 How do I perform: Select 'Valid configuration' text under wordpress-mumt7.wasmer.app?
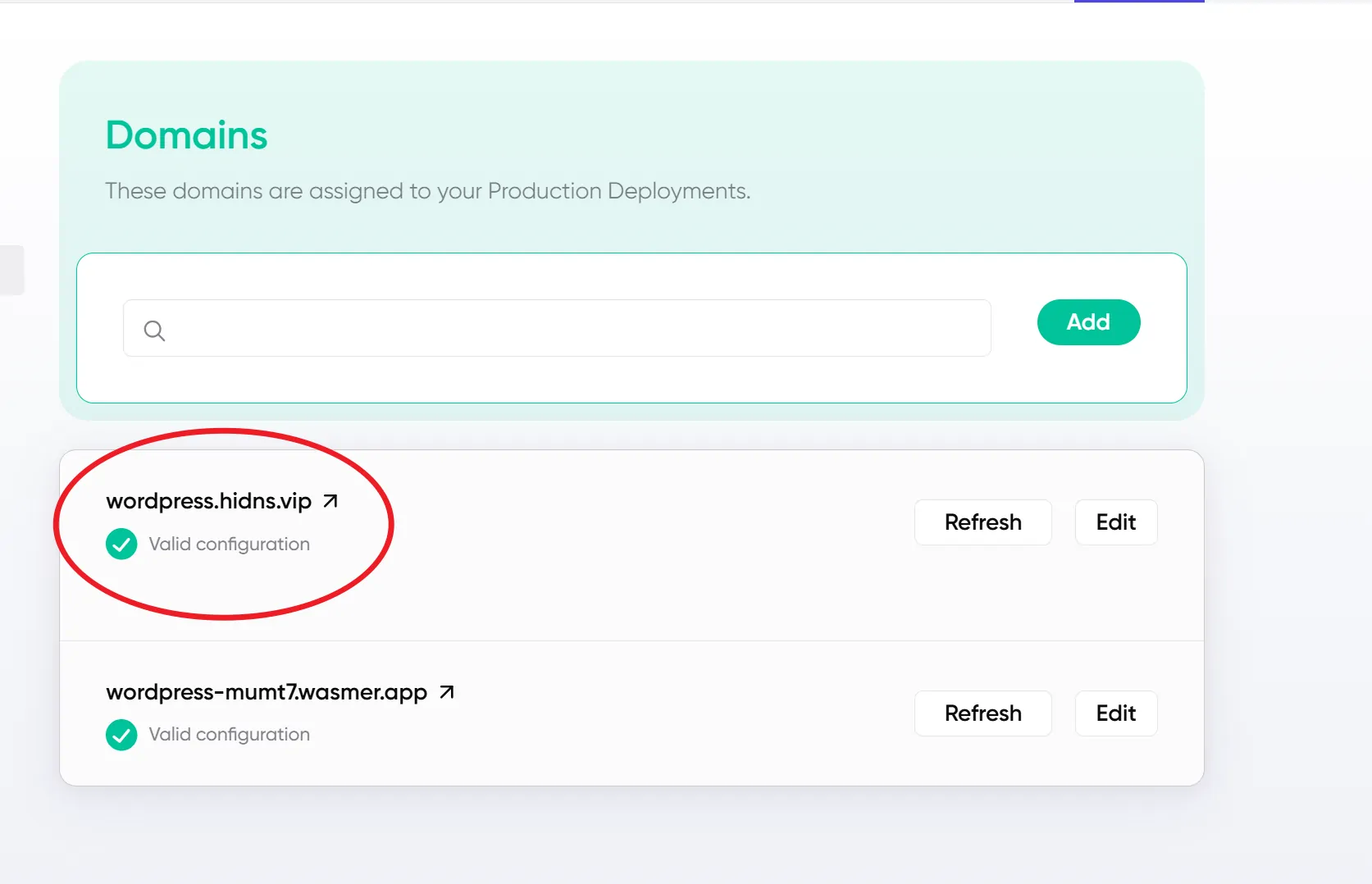[229, 735]
